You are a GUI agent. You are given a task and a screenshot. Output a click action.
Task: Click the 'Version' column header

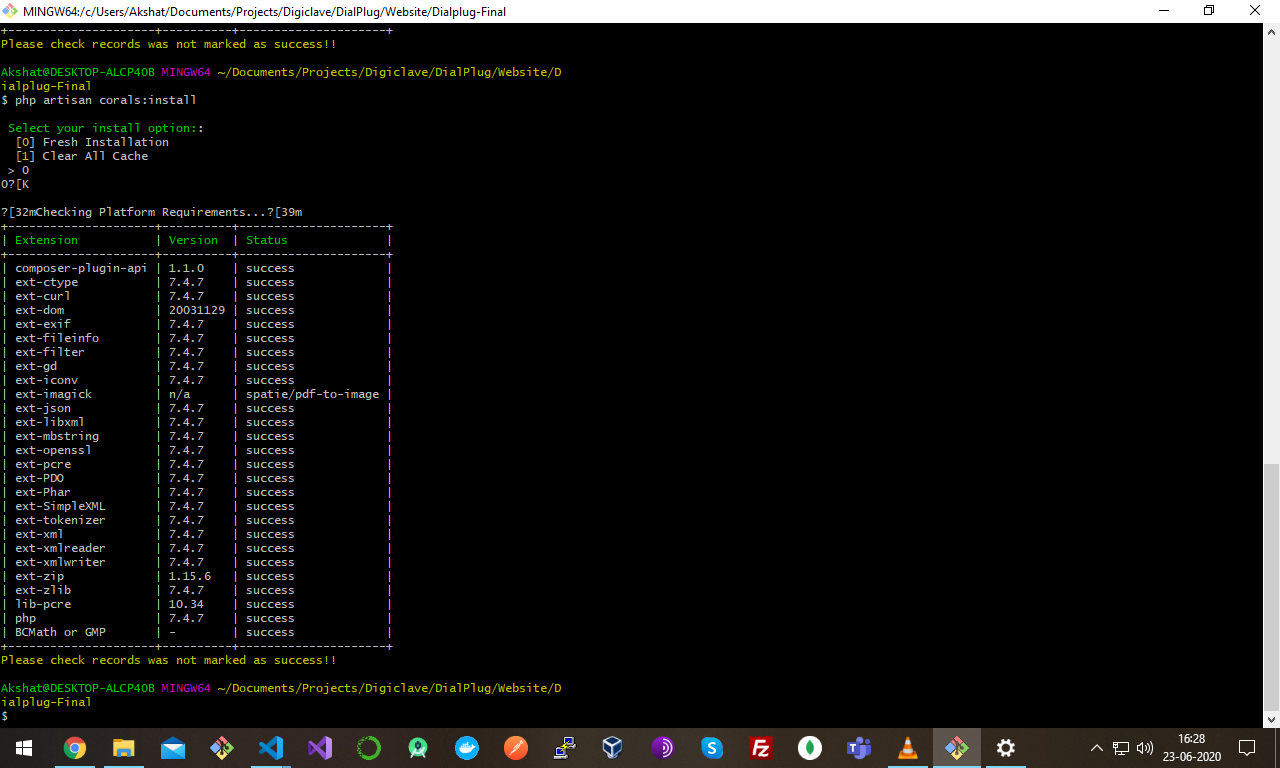click(193, 240)
